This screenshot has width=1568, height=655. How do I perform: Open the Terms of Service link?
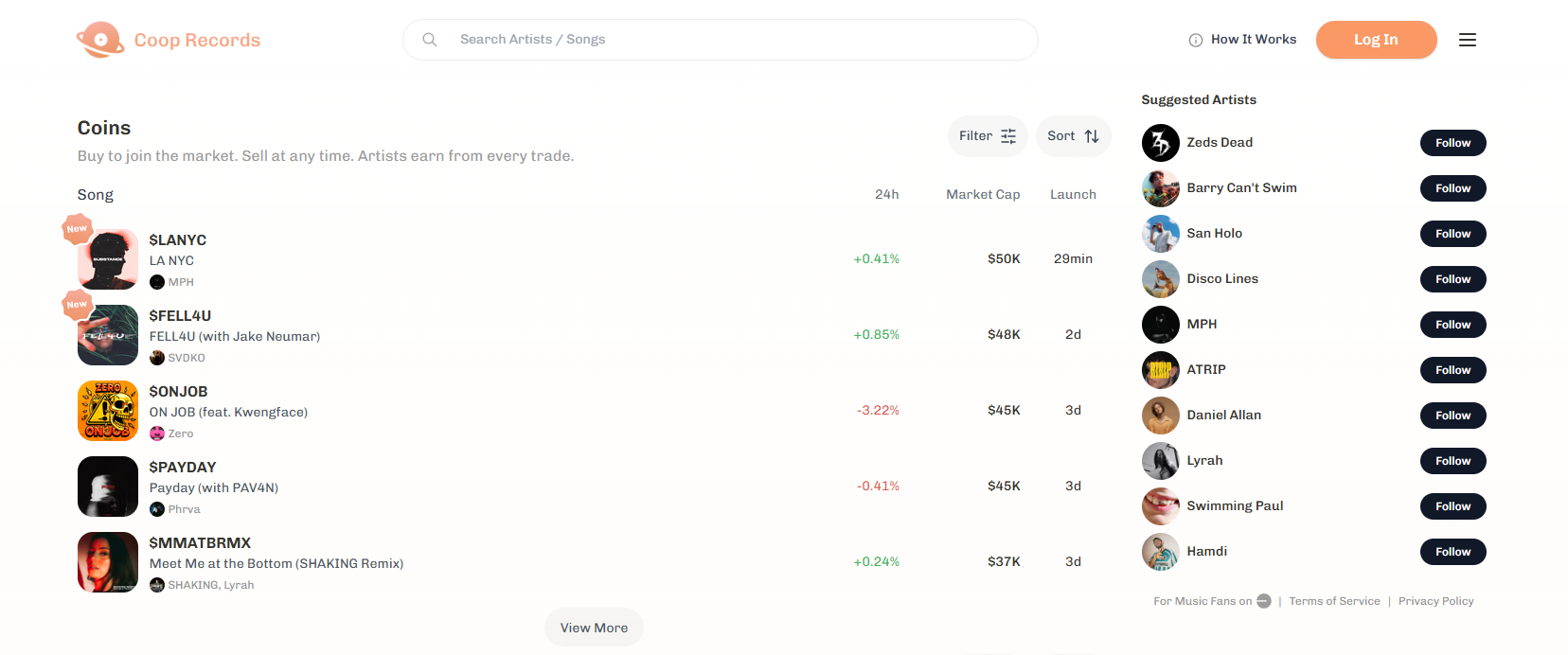[1334, 601]
